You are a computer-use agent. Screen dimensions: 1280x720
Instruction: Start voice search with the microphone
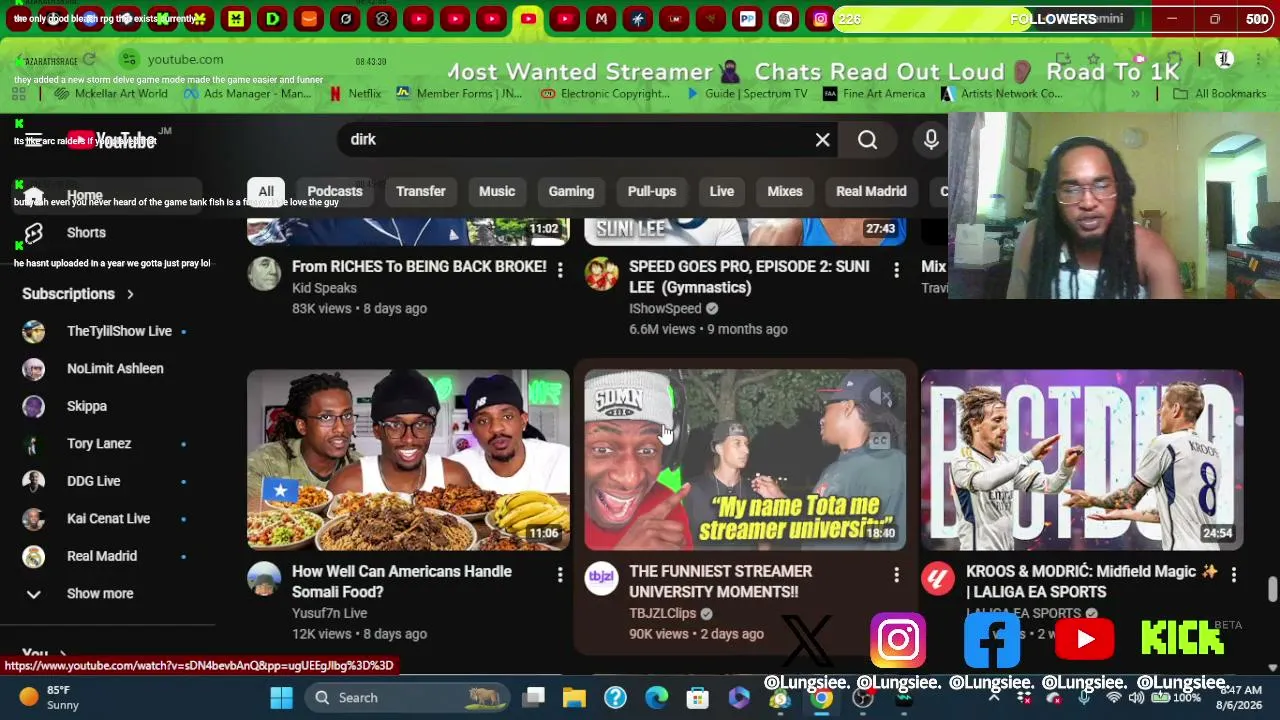point(931,140)
